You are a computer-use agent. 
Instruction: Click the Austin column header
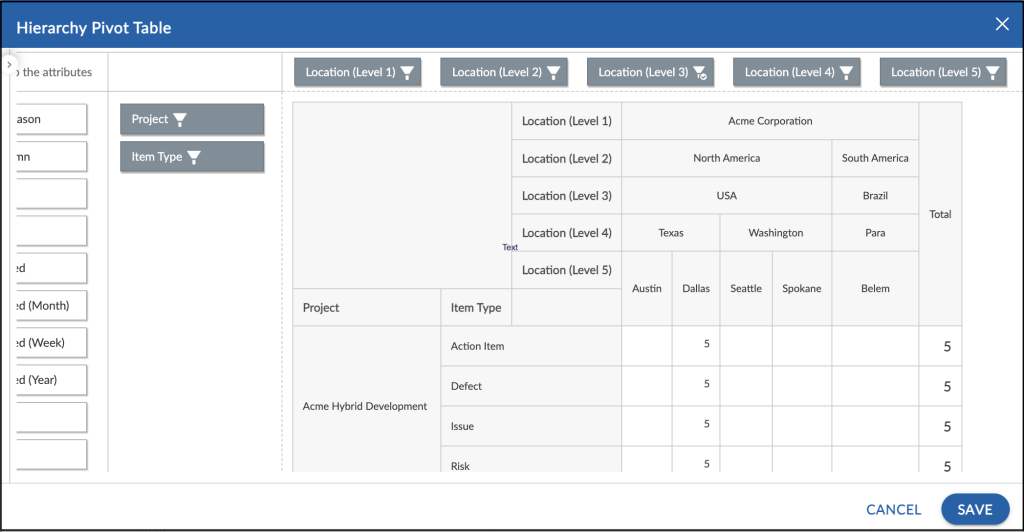pos(647,289)
